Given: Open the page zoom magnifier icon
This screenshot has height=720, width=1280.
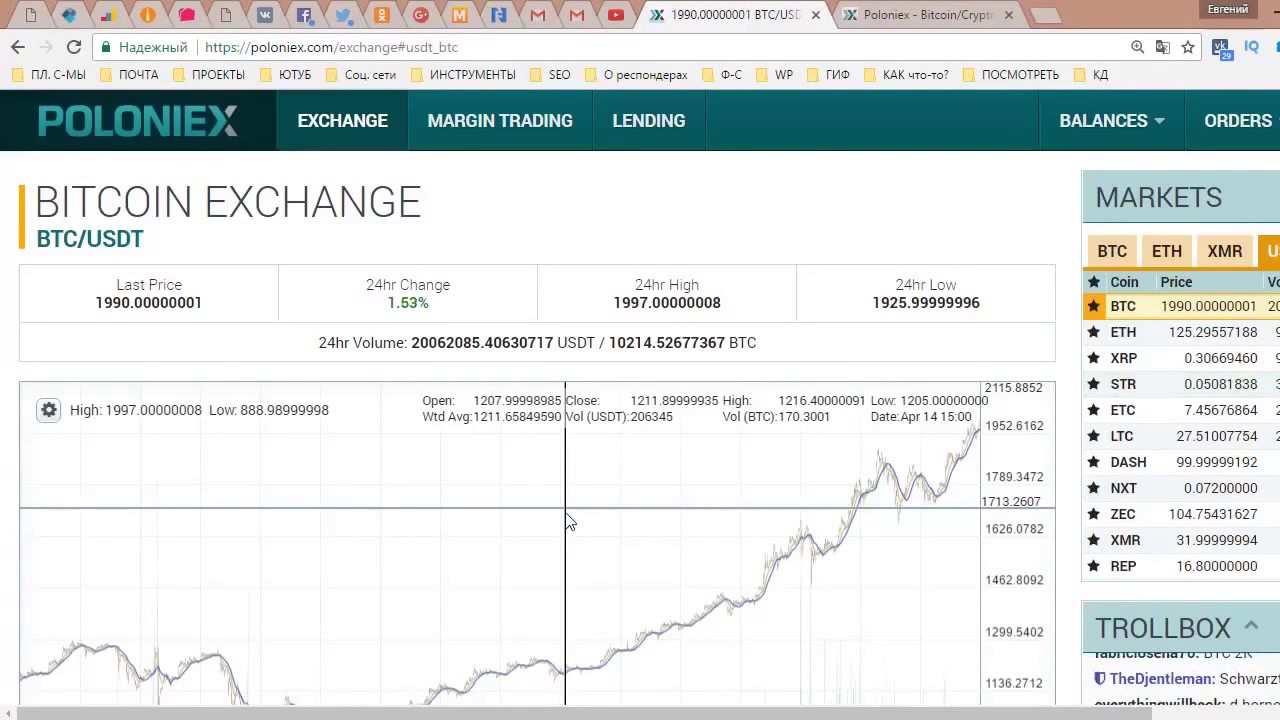Looking at the screenshot, I should (x=1137, y=47).
